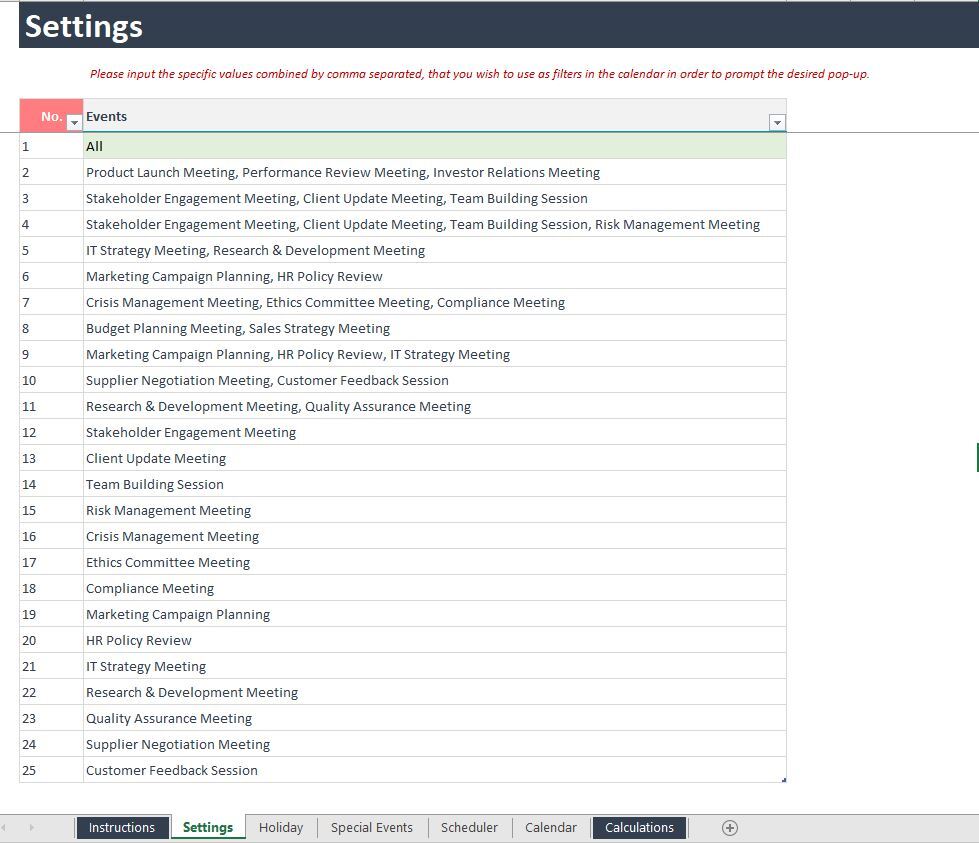Select the number 1 cell in No. column
979x843 pixels.
click(51, 146)
